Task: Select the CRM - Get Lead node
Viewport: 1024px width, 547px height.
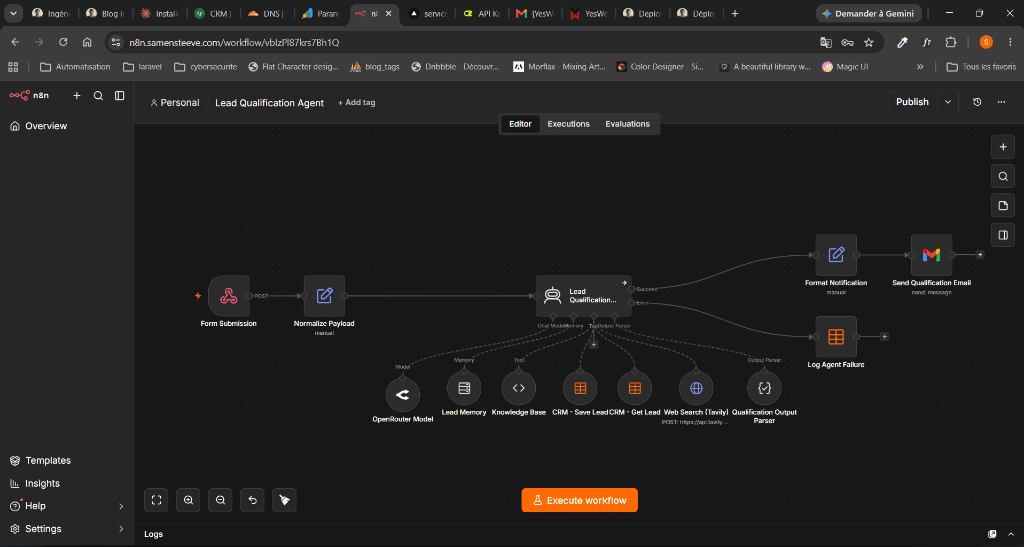Action: [635, 388]
